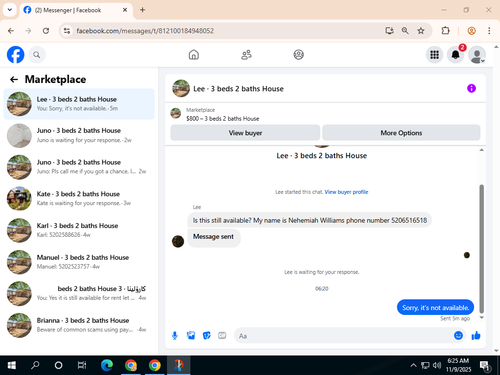Choose a sticker from the sticker icon
The height and width of the screenshot is (375, 500).
click(x=207, y=336)
